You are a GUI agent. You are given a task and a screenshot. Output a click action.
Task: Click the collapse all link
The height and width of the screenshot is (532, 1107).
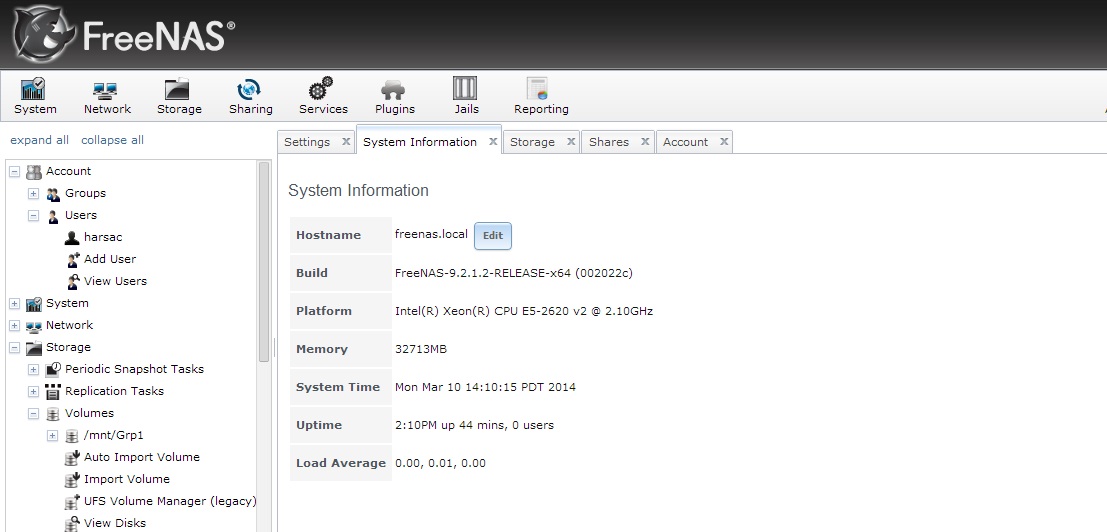[112, 140]
